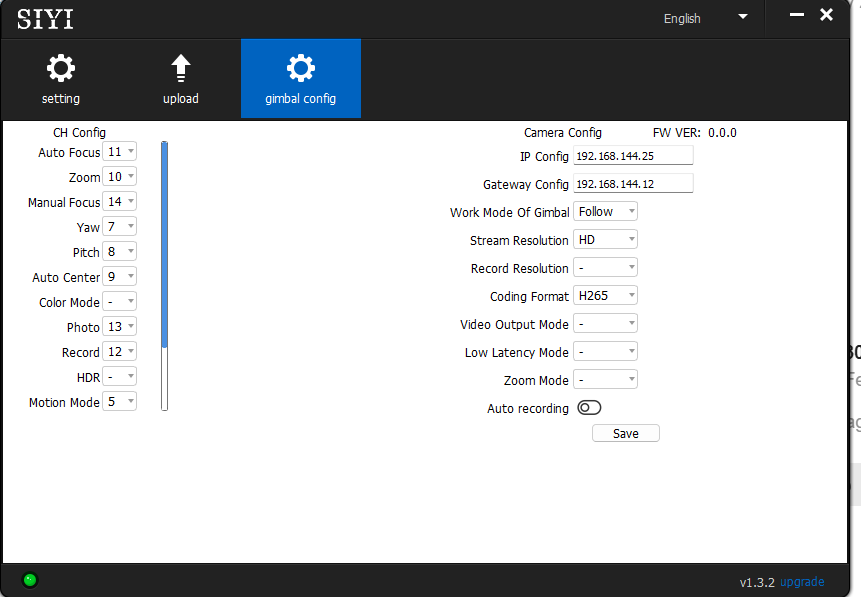This screenshot has height=597, width=861.
Task: Click the Gateway Config input field
Action: tap(633, 183)
